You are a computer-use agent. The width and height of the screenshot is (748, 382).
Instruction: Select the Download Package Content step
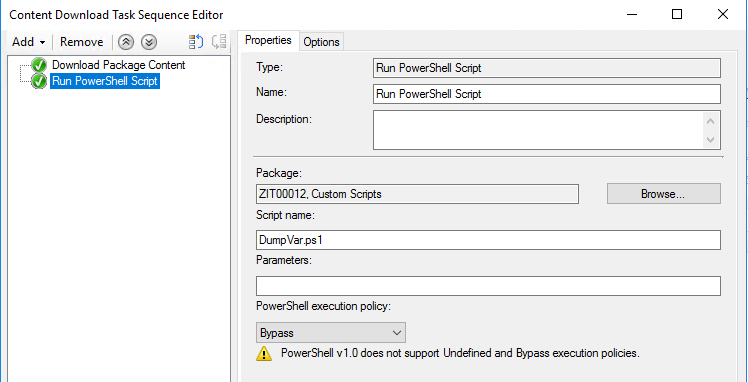[118, 65]
